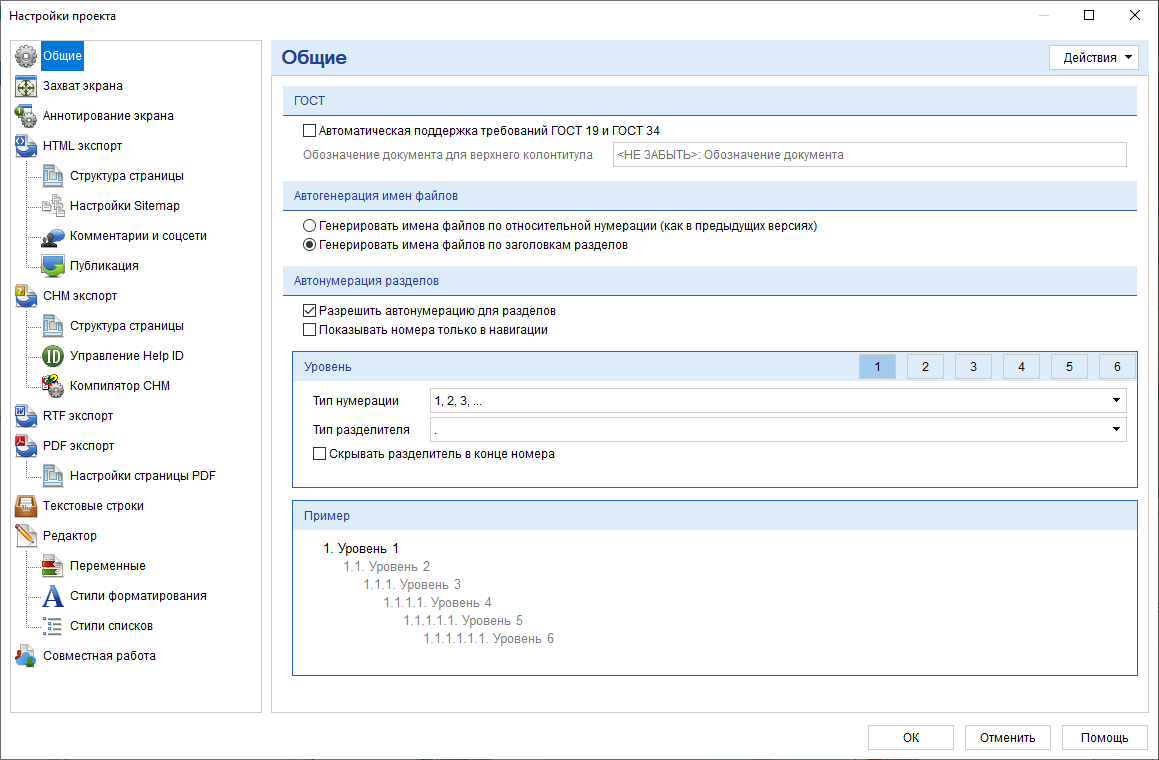The image size is (1159, 760).
Task: Select the Стили форматирования icon
Action: click(53, 596)
